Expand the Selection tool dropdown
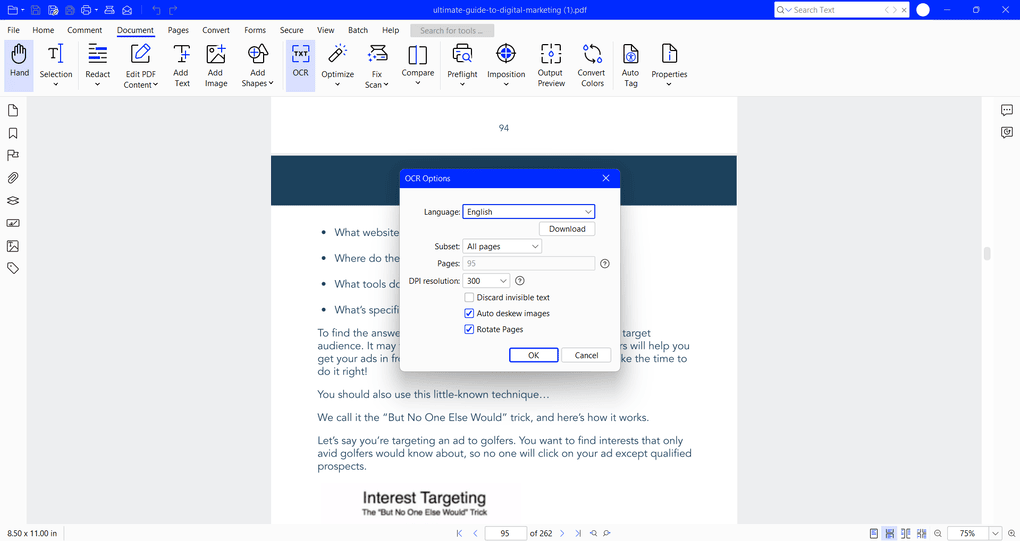The height and width of the screenshot is (541, 1020). click(x=56, y=85)
